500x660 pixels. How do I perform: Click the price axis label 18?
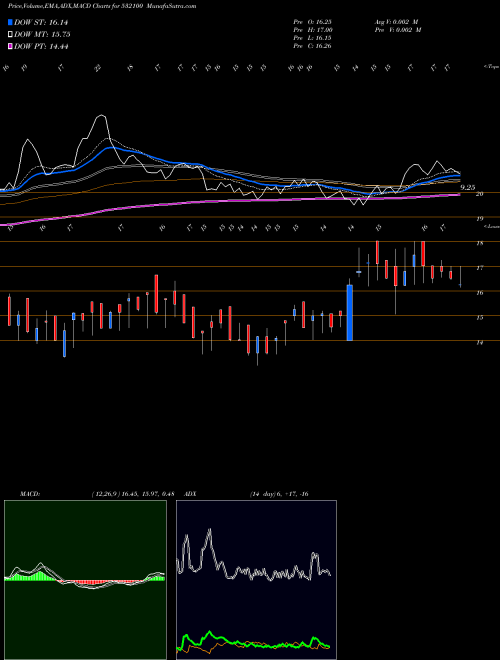479,243
